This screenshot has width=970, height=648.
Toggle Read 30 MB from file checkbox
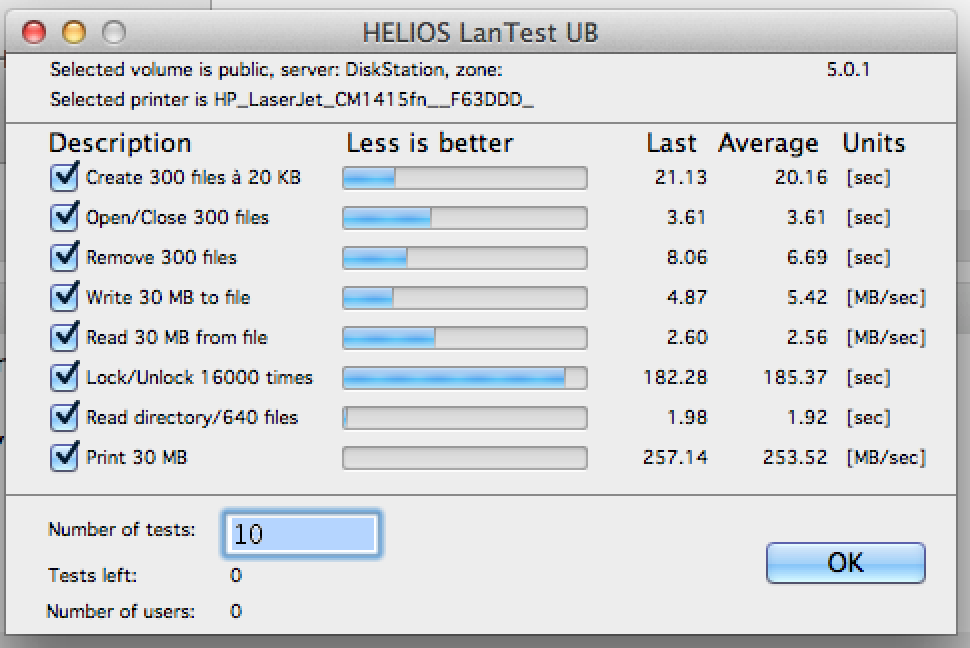tap(64, 338)
